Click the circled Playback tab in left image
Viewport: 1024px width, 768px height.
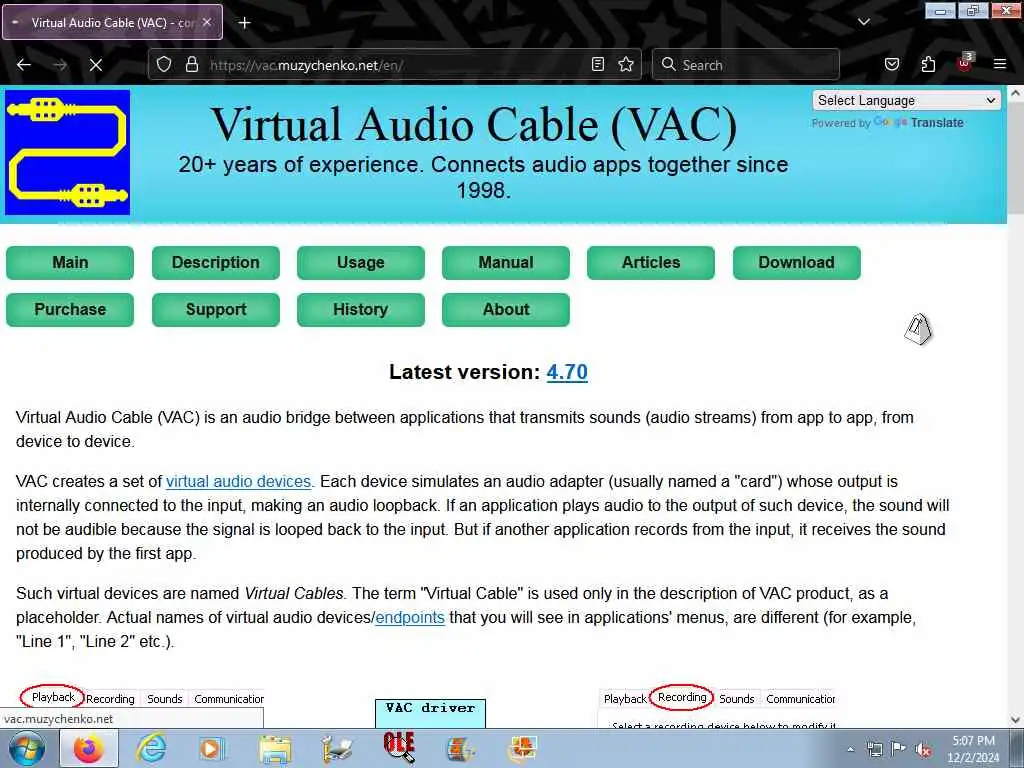53,697
